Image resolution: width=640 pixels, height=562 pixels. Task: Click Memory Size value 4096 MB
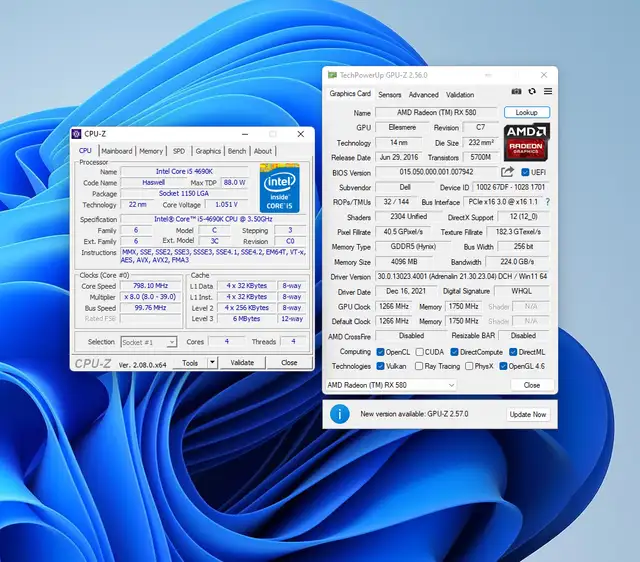point(404,262)
